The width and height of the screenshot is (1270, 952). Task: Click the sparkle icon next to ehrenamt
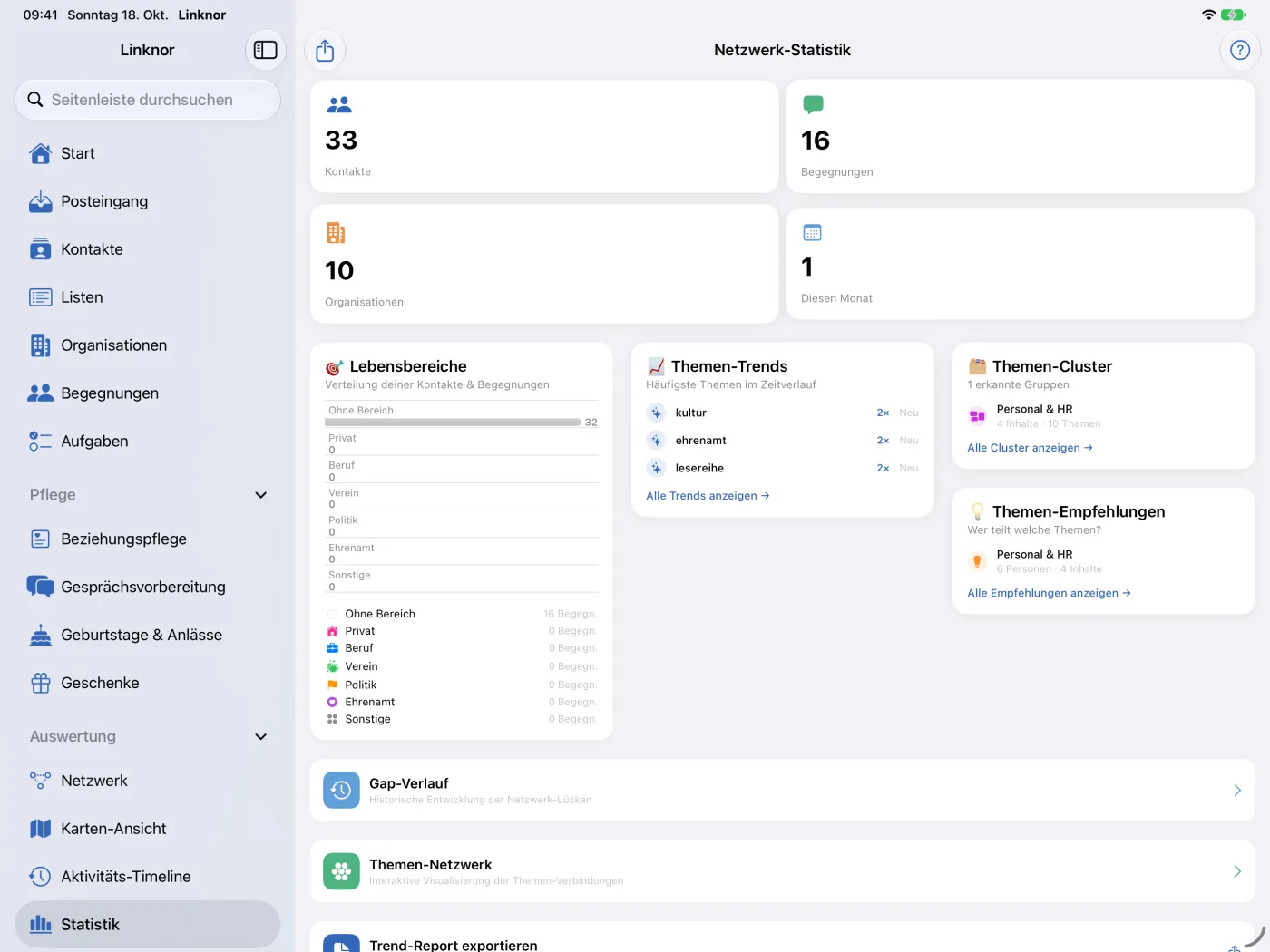657,441
